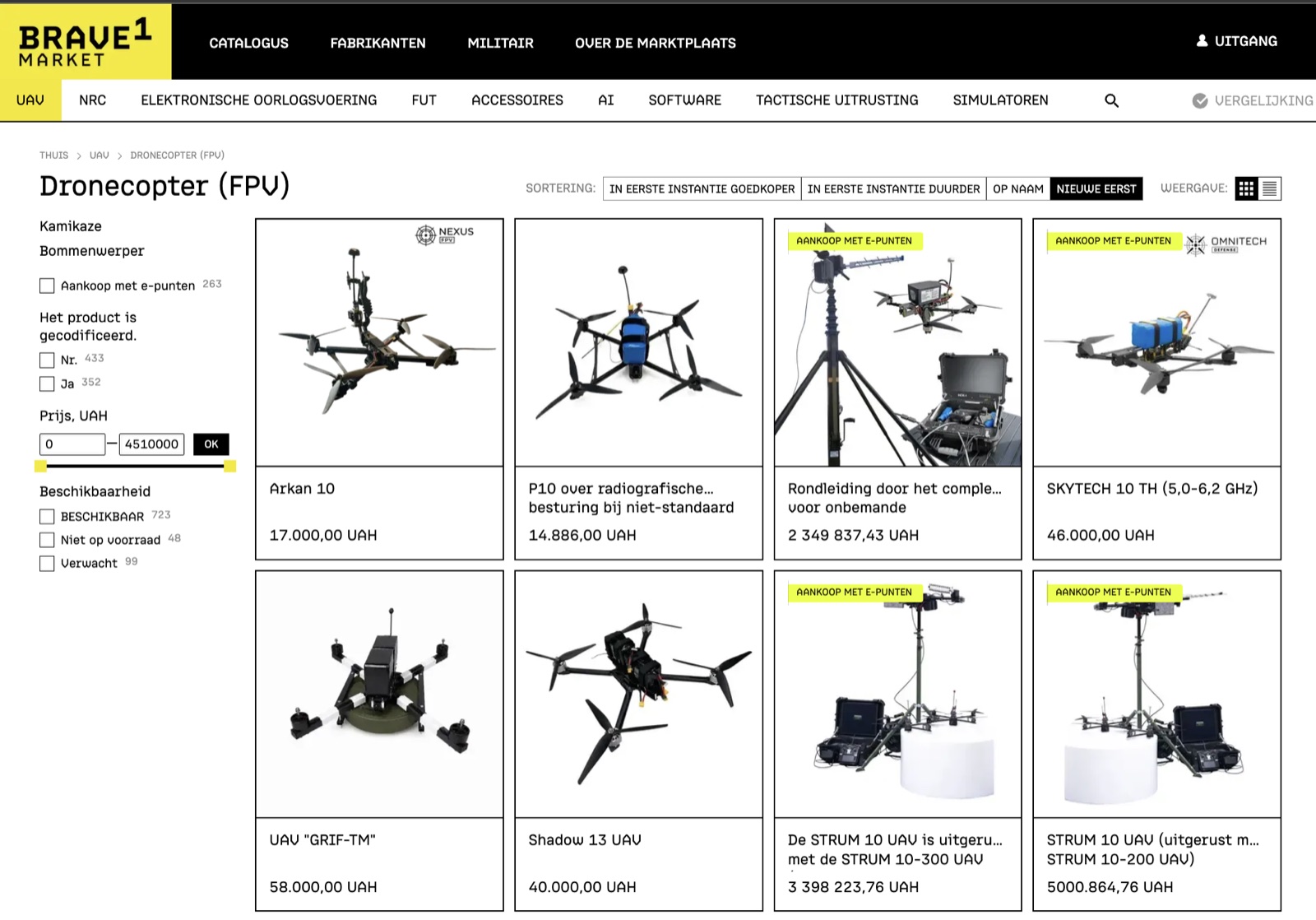The image size is (1316, 920).
Task: Apply price range with OK button
Action: coord(211,444)
